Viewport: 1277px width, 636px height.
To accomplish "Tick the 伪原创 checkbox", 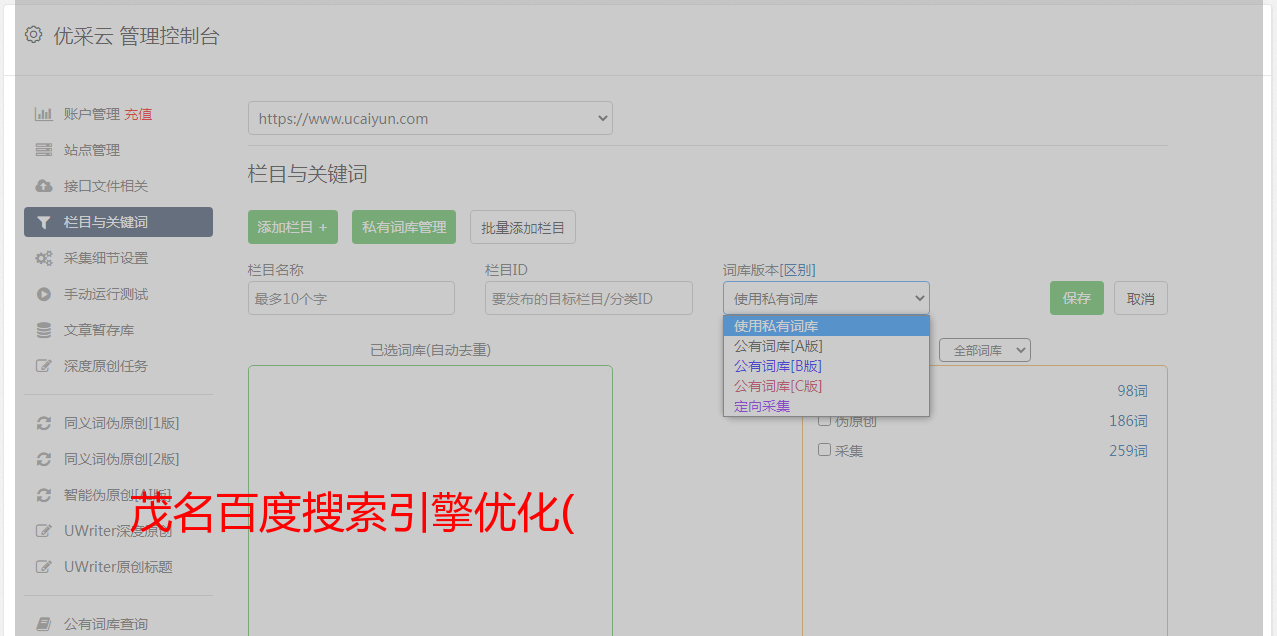I will [825, 421].
